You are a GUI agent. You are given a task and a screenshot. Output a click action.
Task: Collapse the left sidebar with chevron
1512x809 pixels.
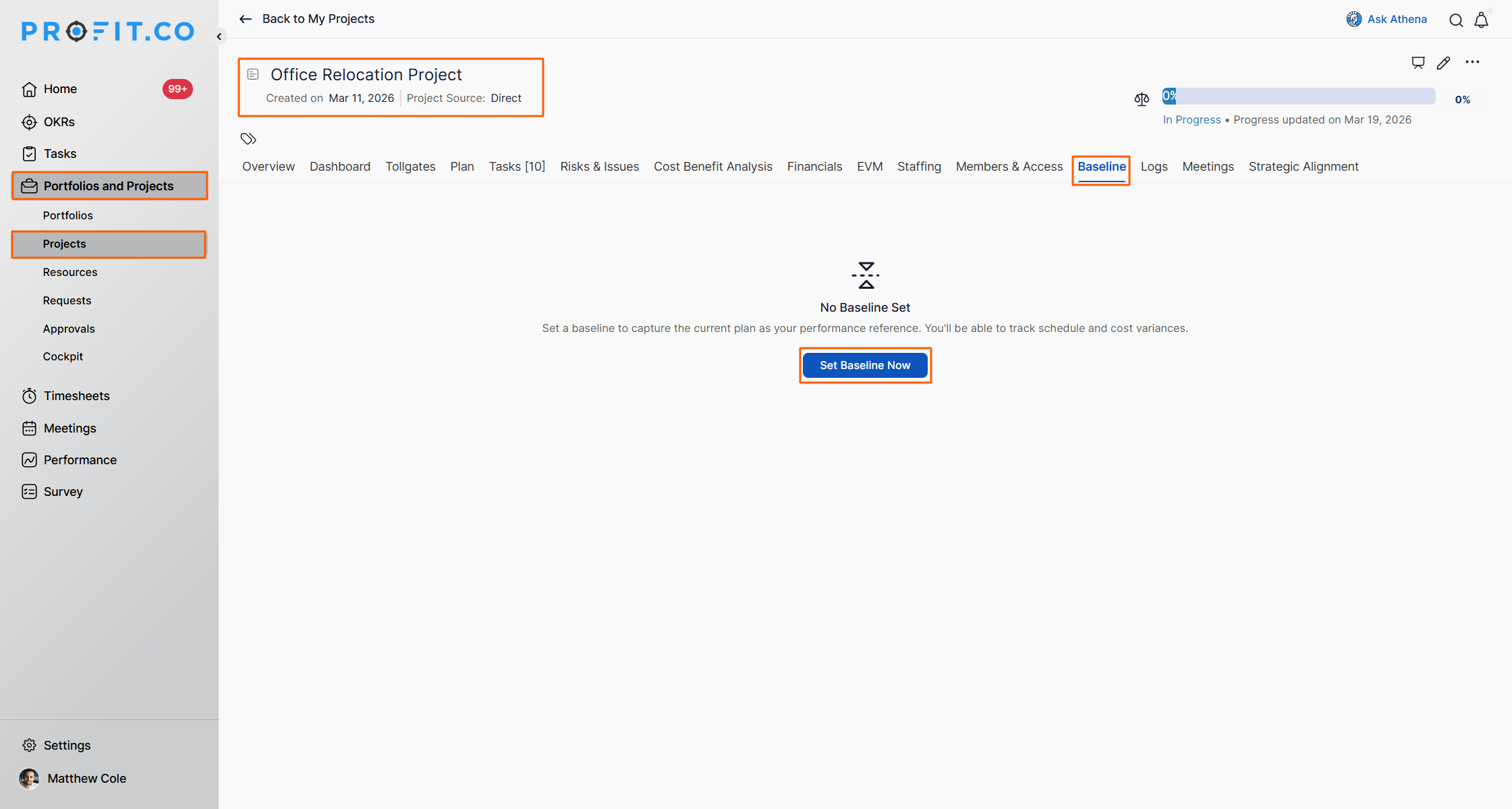(x=219, y=36)
